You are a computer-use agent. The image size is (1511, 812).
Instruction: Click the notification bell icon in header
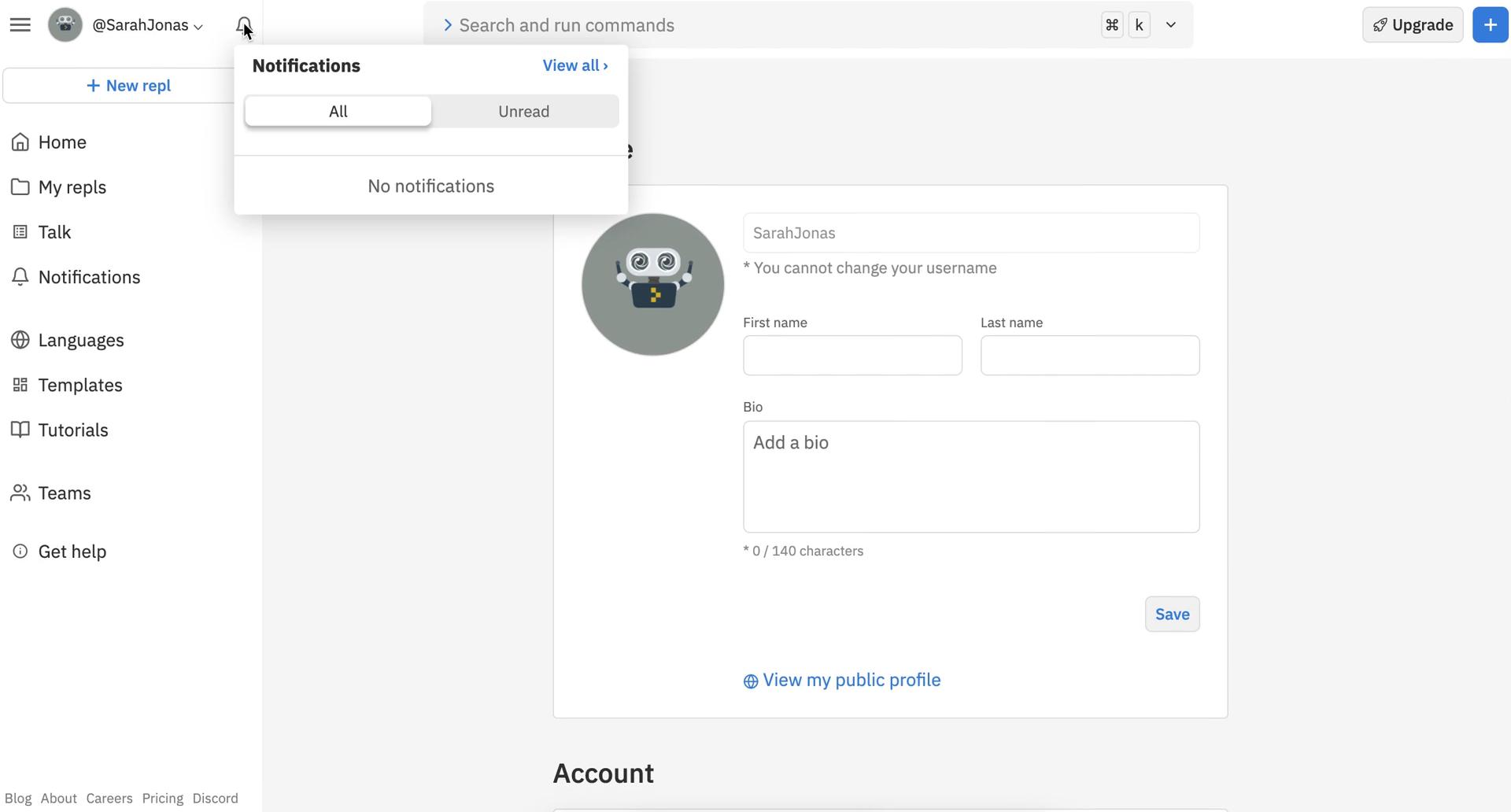click(x=243, y=25)
